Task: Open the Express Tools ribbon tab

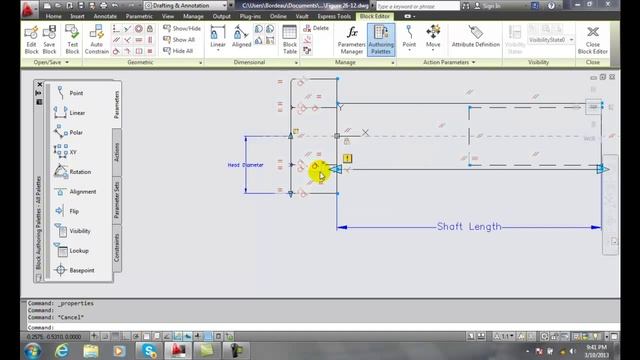Action: tap(334, 16)
